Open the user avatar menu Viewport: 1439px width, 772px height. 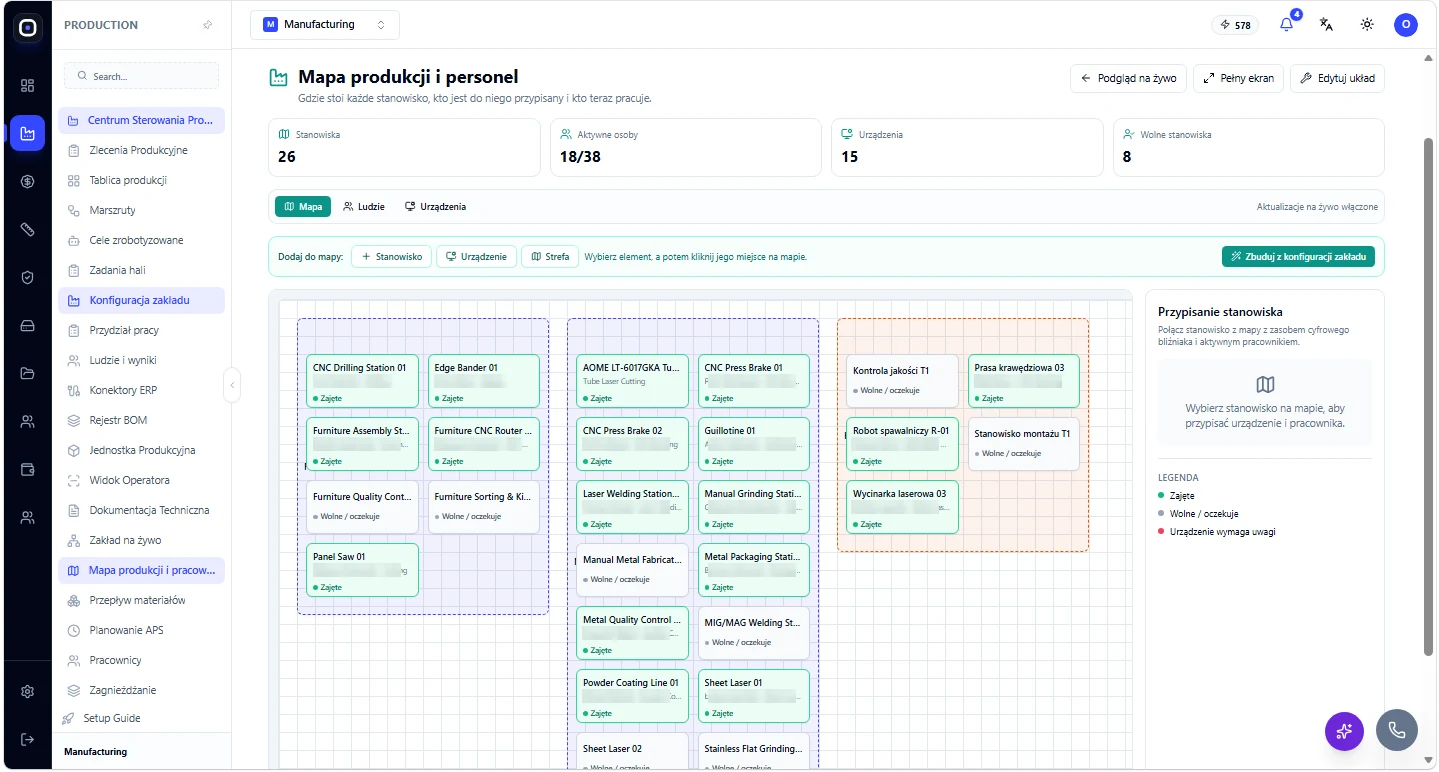tap(1406, 25)
